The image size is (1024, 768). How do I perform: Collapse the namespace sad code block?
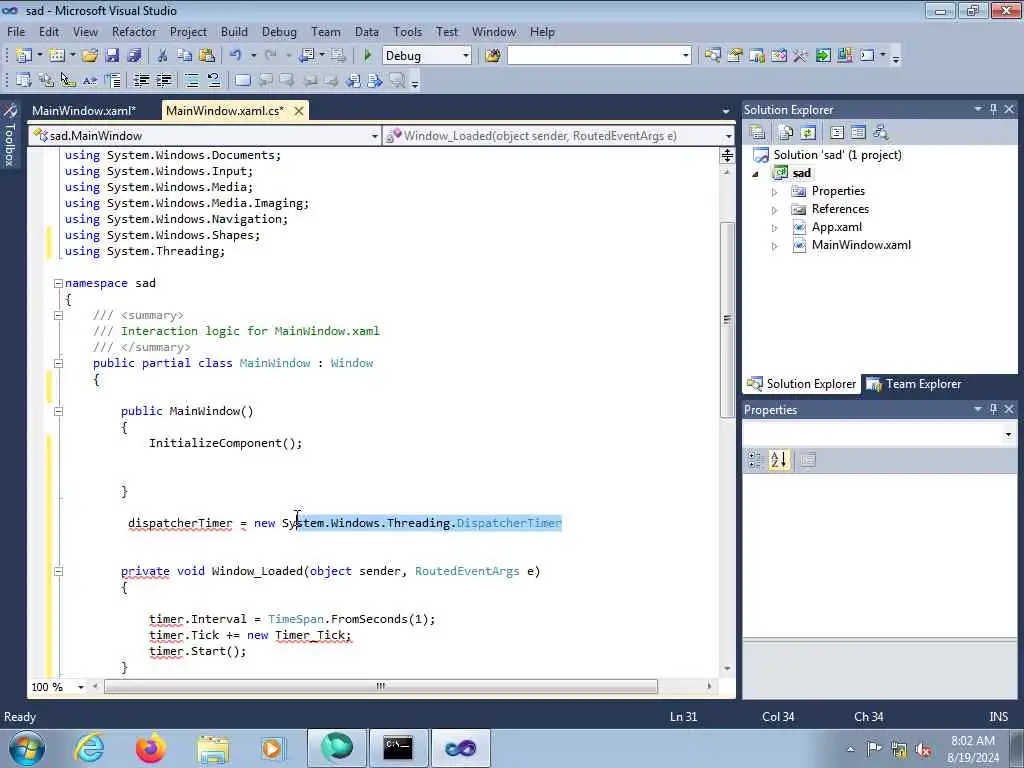58,283
